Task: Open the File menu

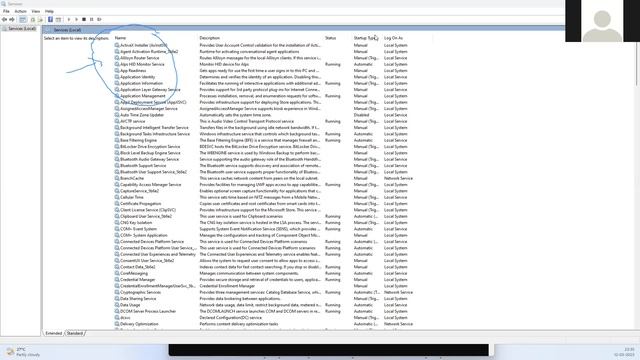Action: [x=6, y=11]
